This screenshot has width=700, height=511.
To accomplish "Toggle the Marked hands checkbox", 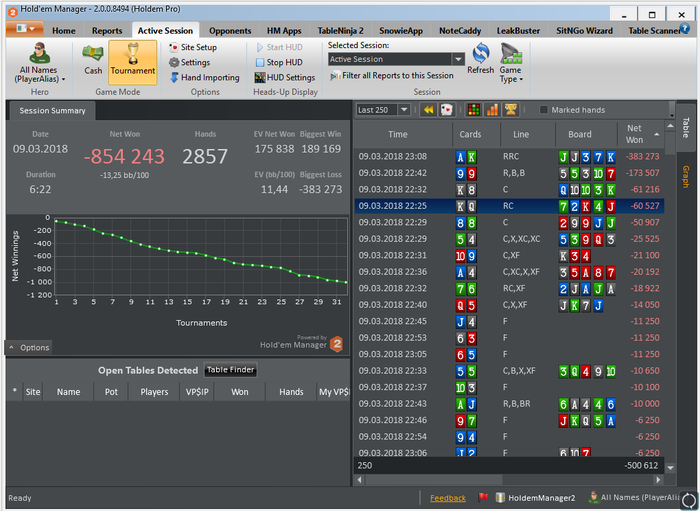I will pos(543,110).
